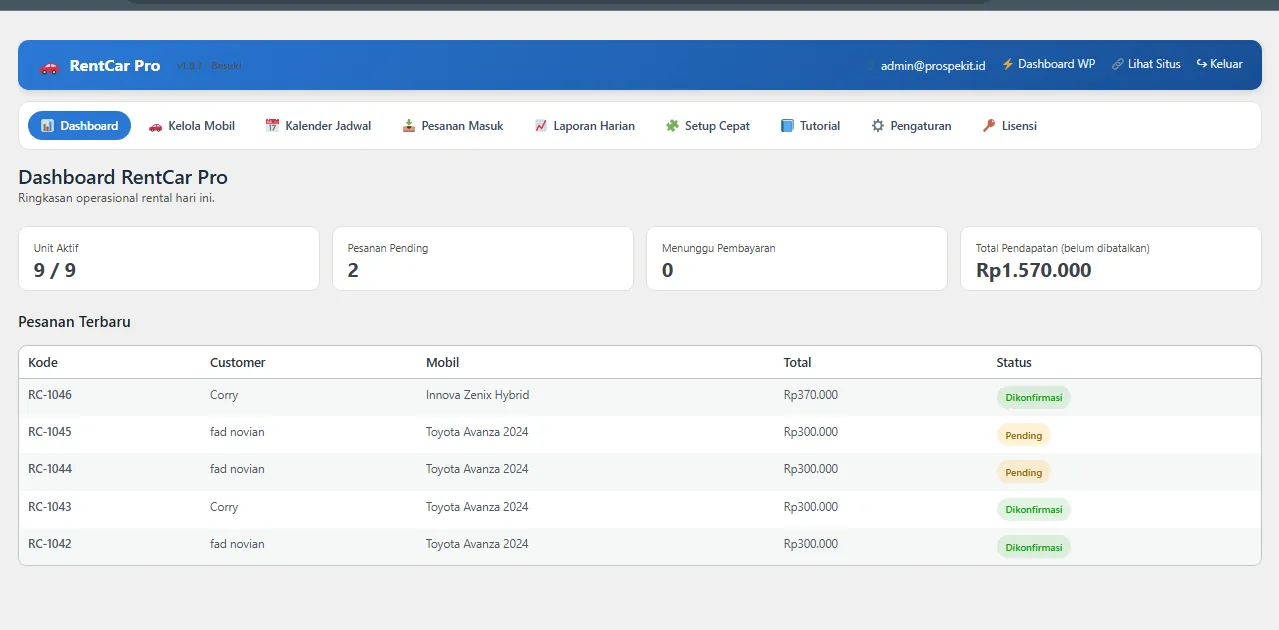
Task: Select order code RC-1042
Action: click(50, 544)
